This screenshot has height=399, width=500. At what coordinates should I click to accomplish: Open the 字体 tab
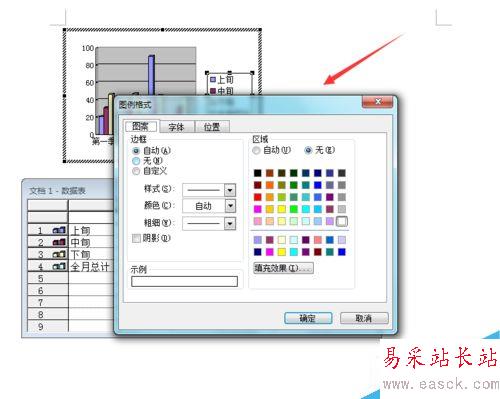click(x=176, y=127)
